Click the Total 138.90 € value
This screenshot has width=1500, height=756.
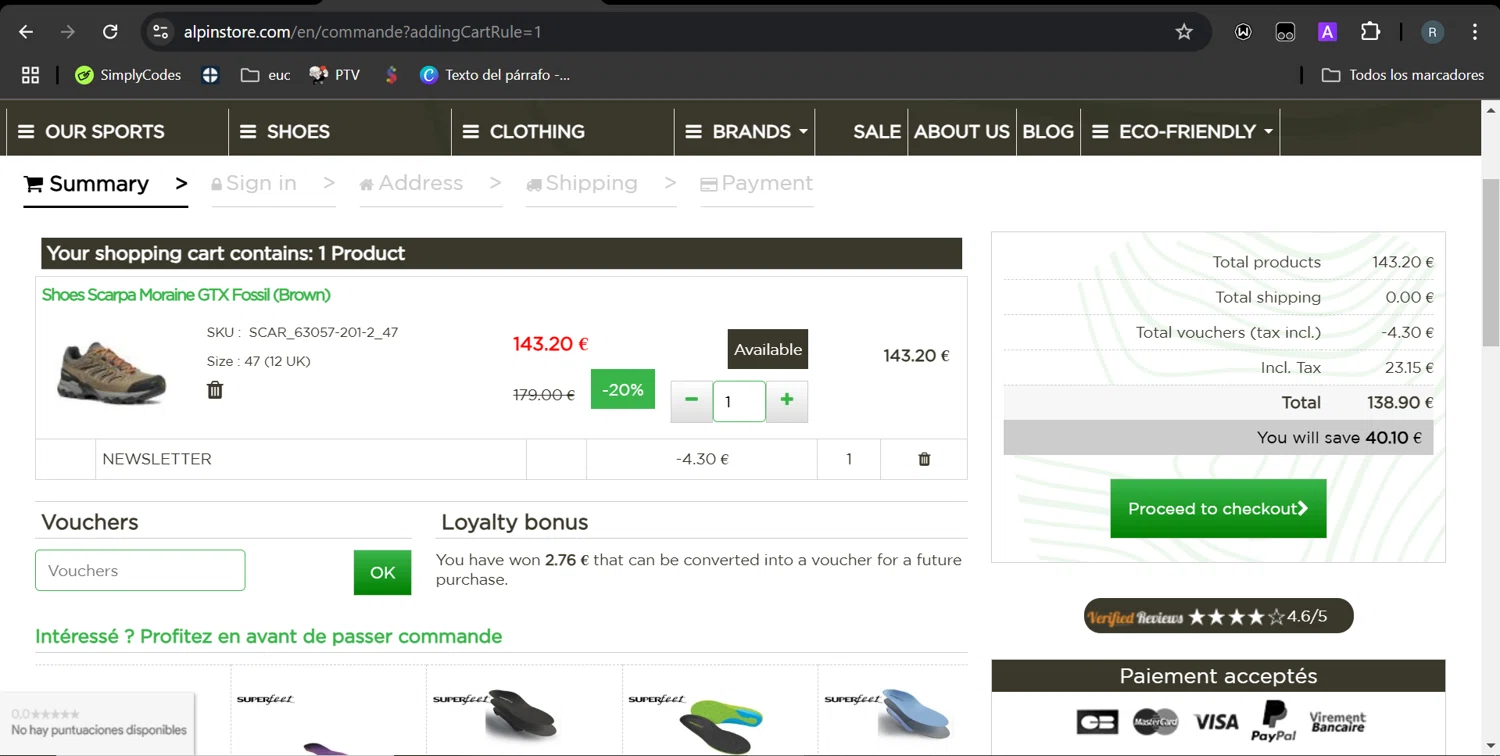tap(1400, 403)
